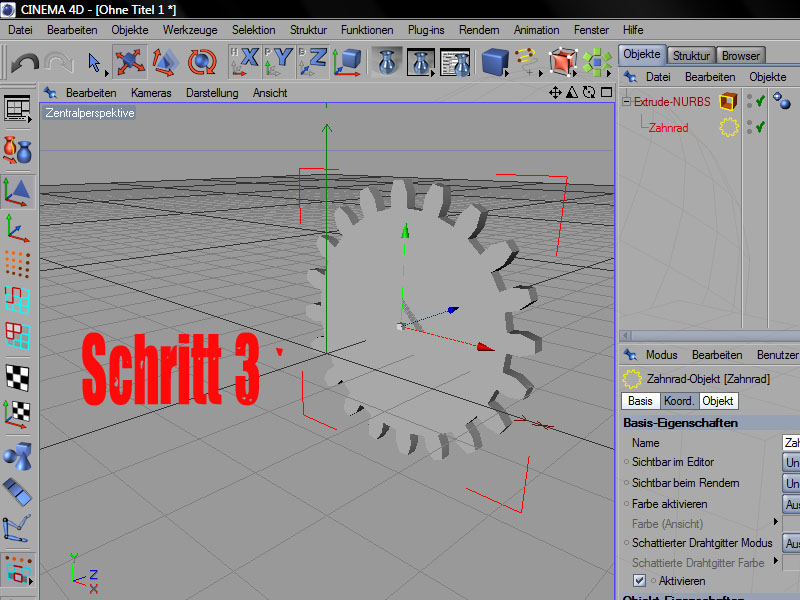This screenshot has width=800, height=600.
Task: Open the Plug-ins menu
Action: (426, 30)
